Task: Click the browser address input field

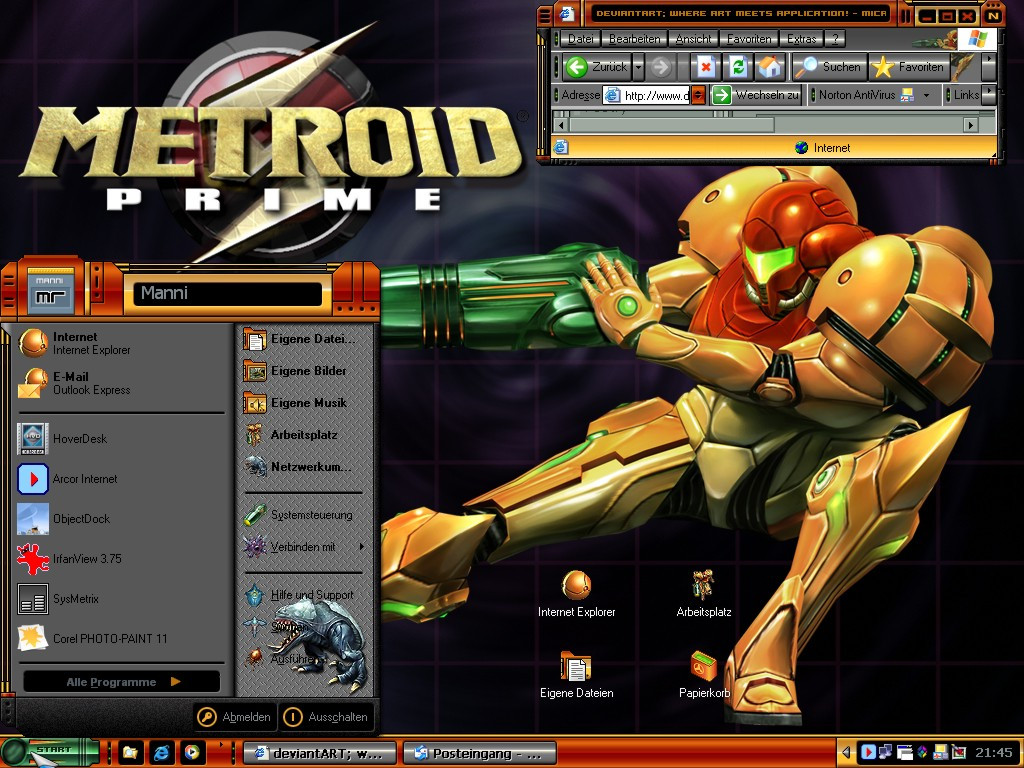Action: click(x=647, y=95)
